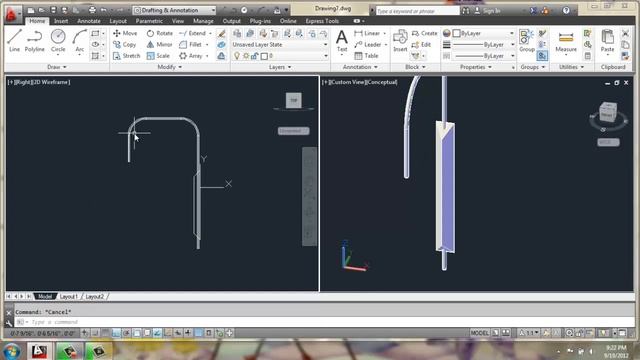Click the Right 2D Wireframe viewport label
This screenshot has height=360, width=640.
[x=39, y=82]
